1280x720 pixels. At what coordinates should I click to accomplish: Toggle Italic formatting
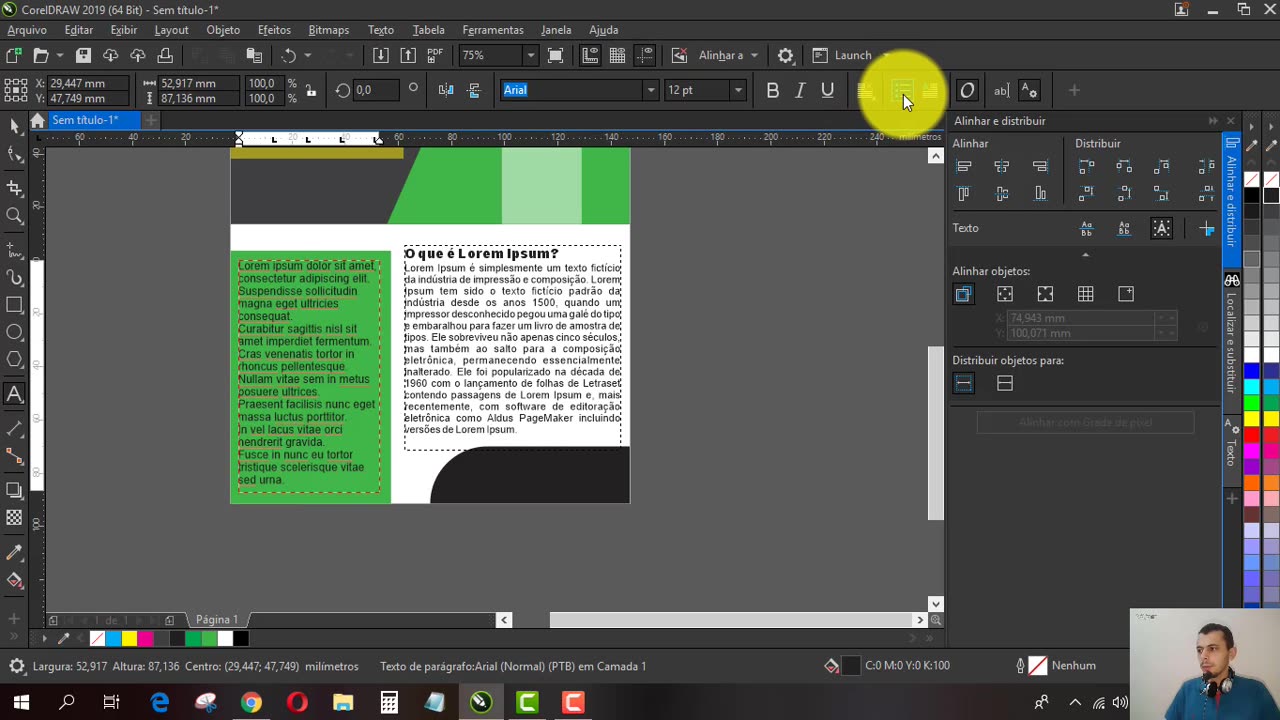pyautogui.click(x=800, y=90)
